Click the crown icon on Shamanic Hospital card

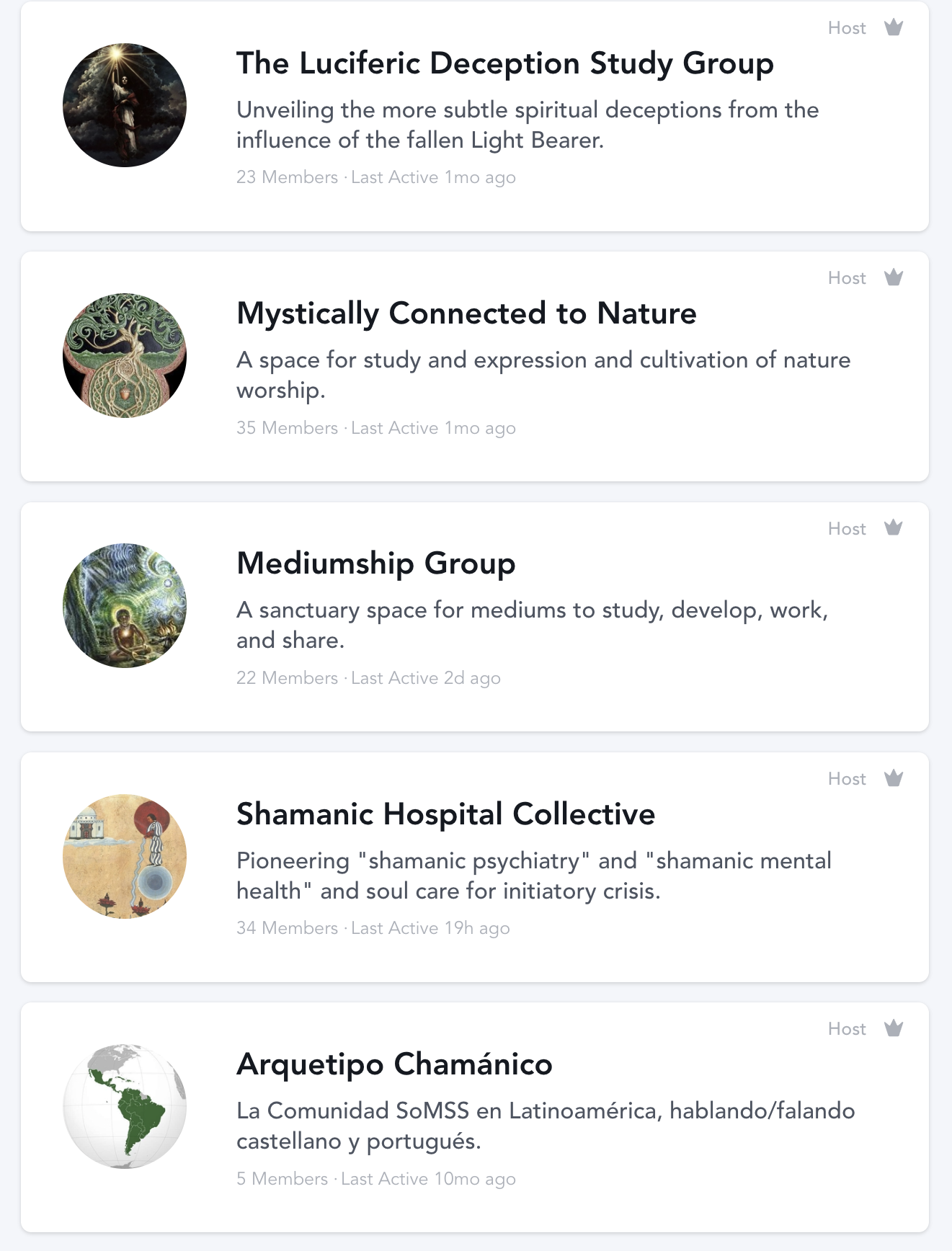tap(894, 778)
